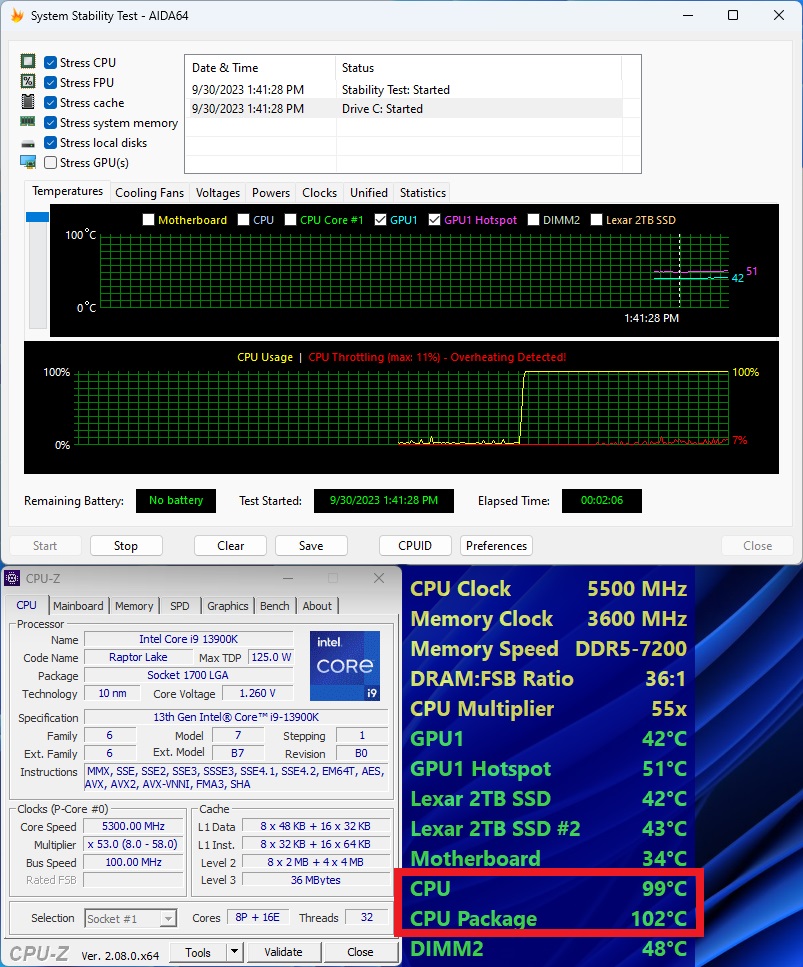This screenshot has height=967, width=803.
Task: Click the Elapsed Time display 00:02:06
Action: (x=601, y=501)
